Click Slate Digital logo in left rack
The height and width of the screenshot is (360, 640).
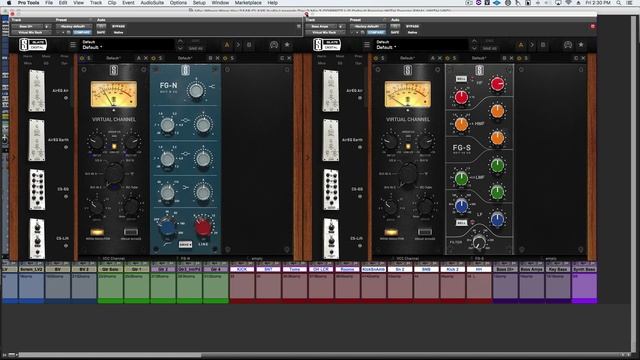click(x=33, y=44)
